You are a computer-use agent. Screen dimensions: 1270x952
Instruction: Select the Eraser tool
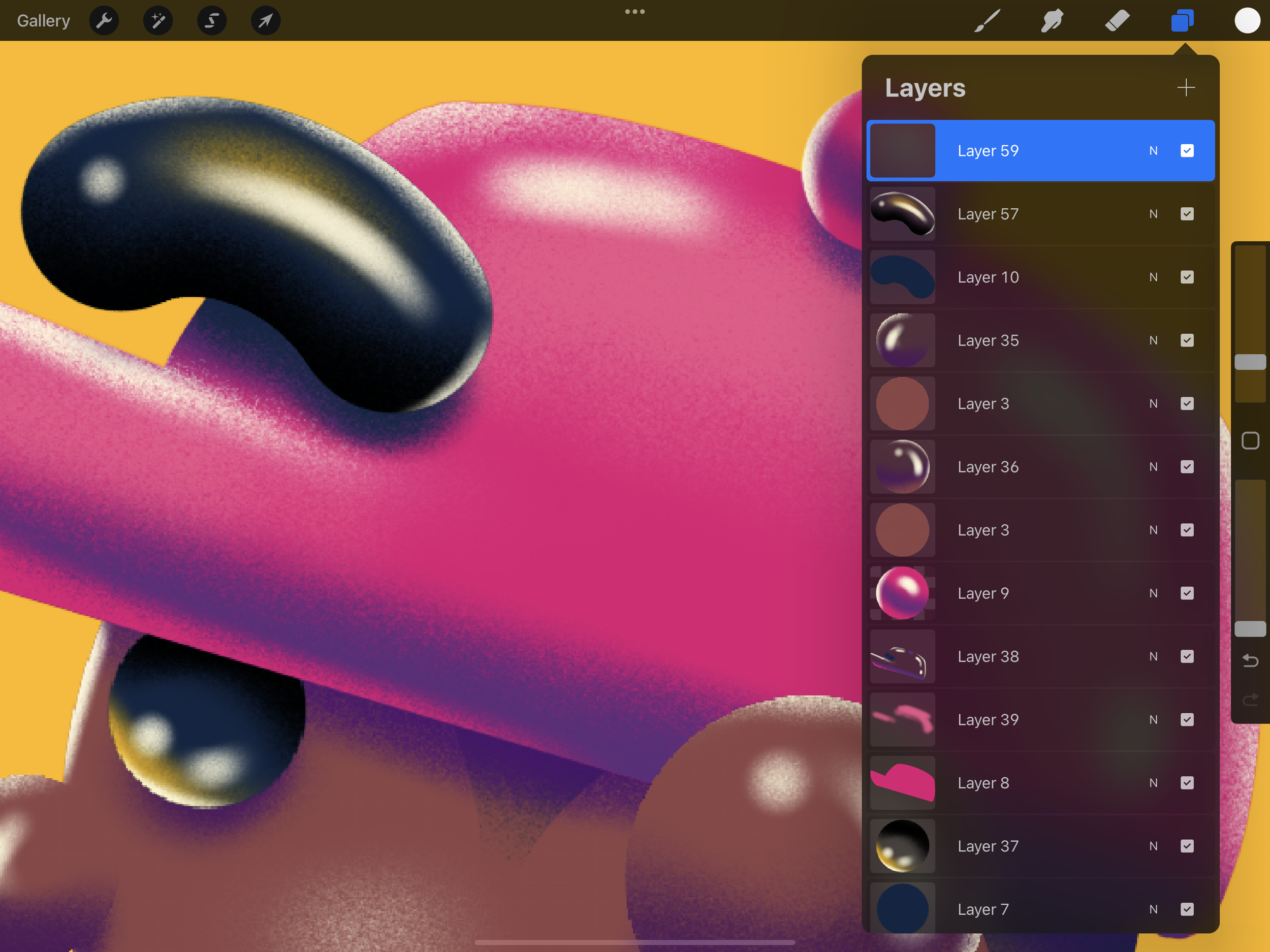(x=1117, y=21)
